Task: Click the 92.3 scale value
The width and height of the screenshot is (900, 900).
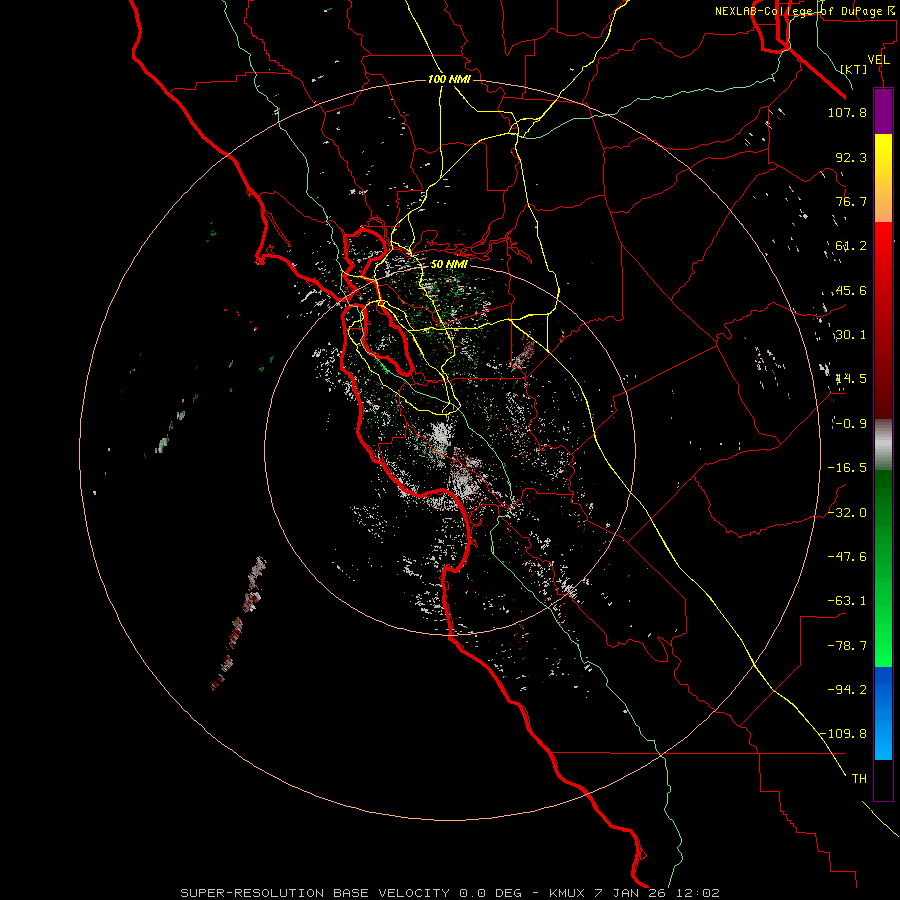Action: pyautogui.click(x=851, y=157)
